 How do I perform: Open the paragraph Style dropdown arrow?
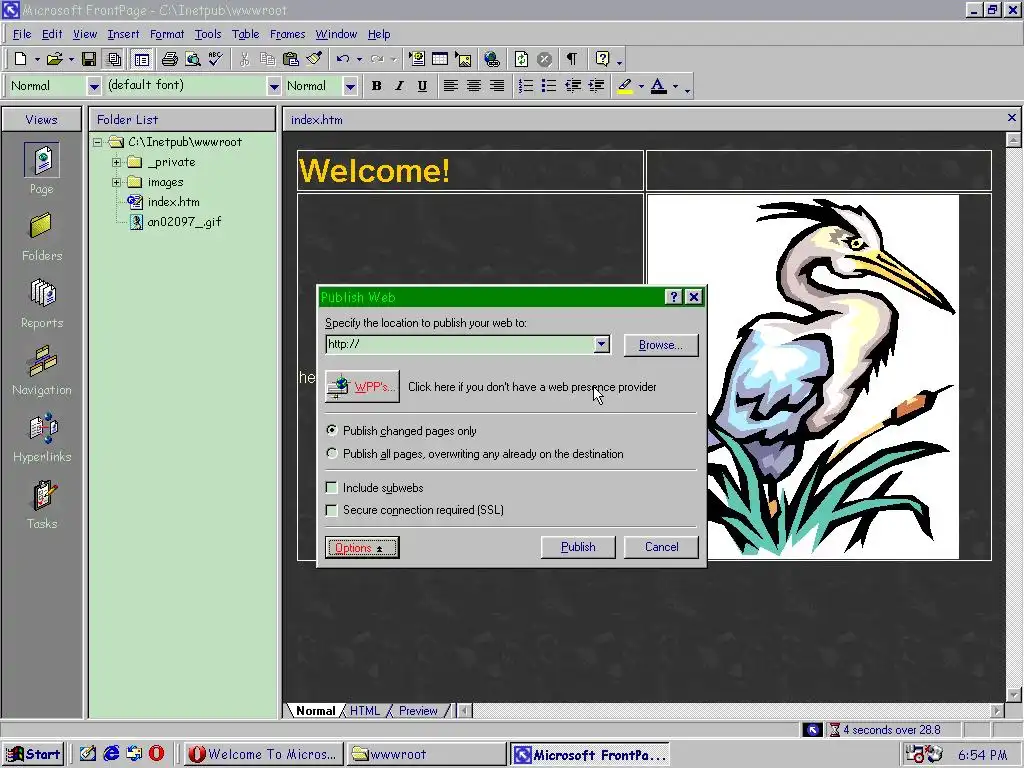coord(94,86)
